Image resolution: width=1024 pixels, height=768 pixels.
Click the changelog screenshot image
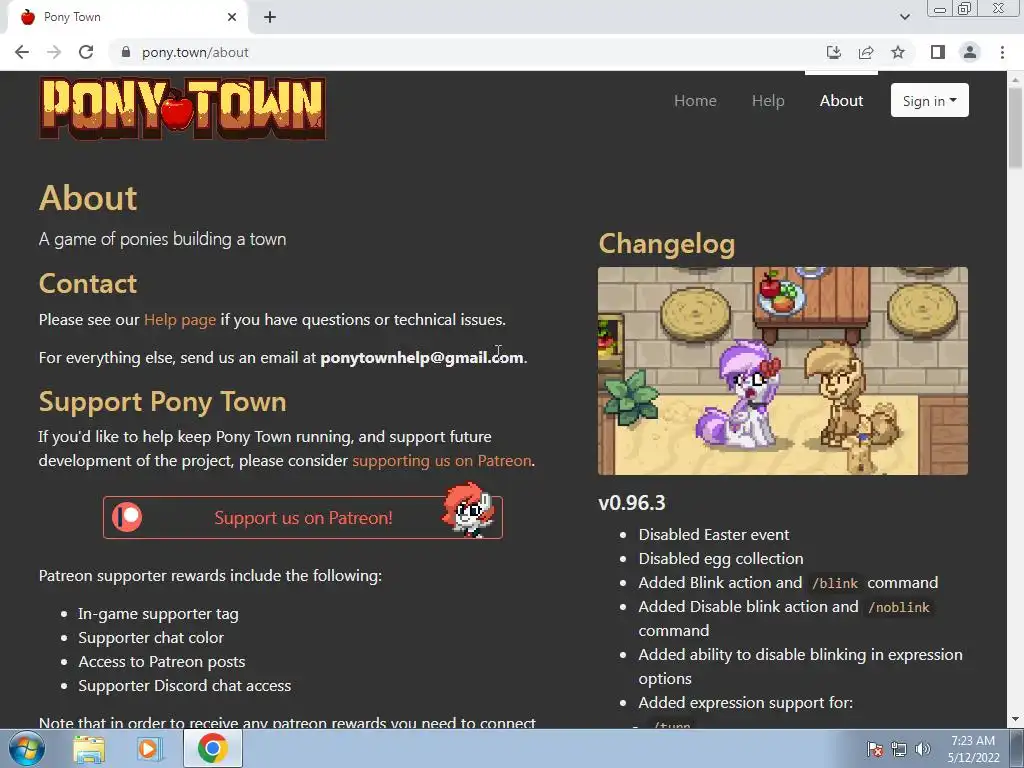[782, 370]
